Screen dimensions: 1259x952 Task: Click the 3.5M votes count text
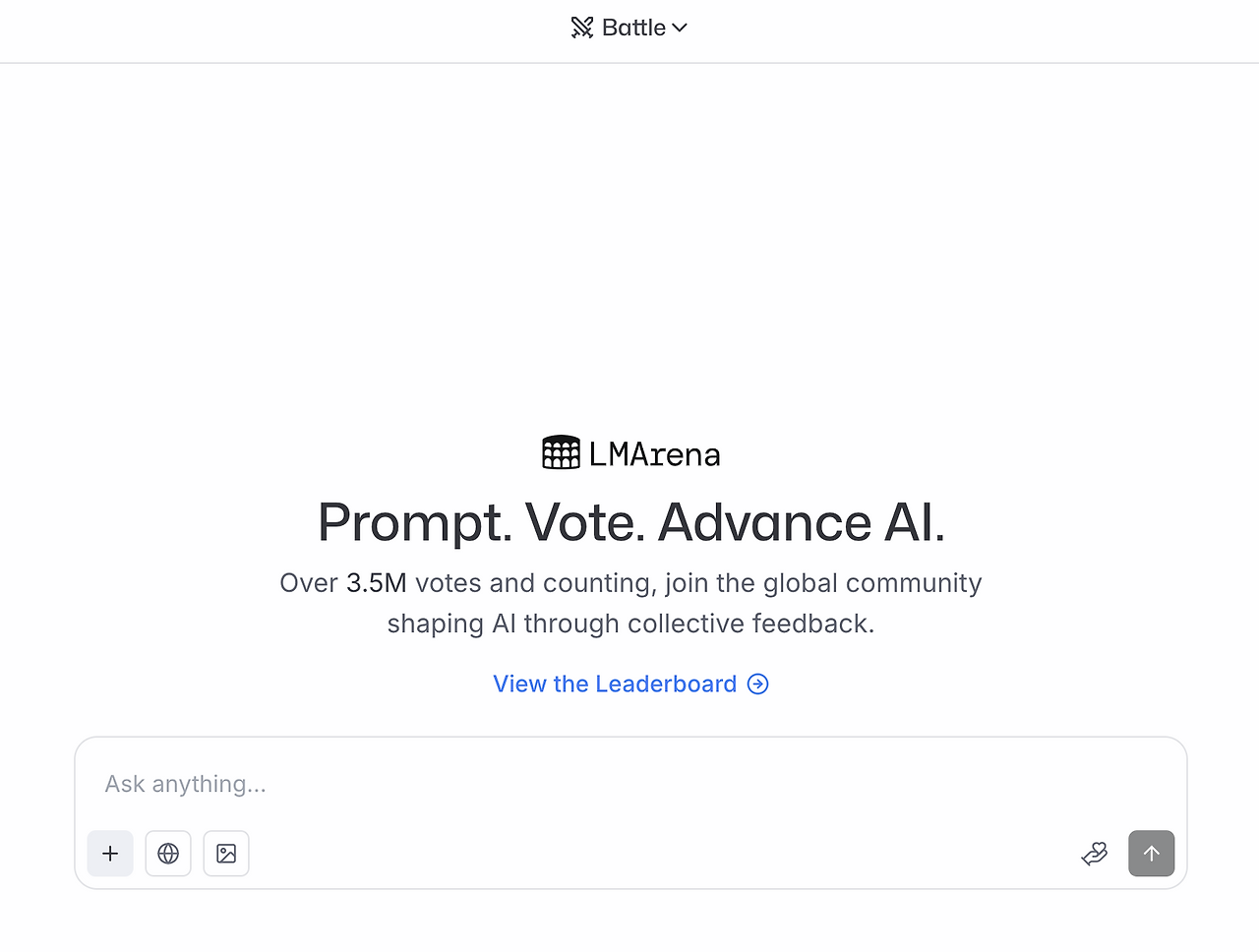376,583
